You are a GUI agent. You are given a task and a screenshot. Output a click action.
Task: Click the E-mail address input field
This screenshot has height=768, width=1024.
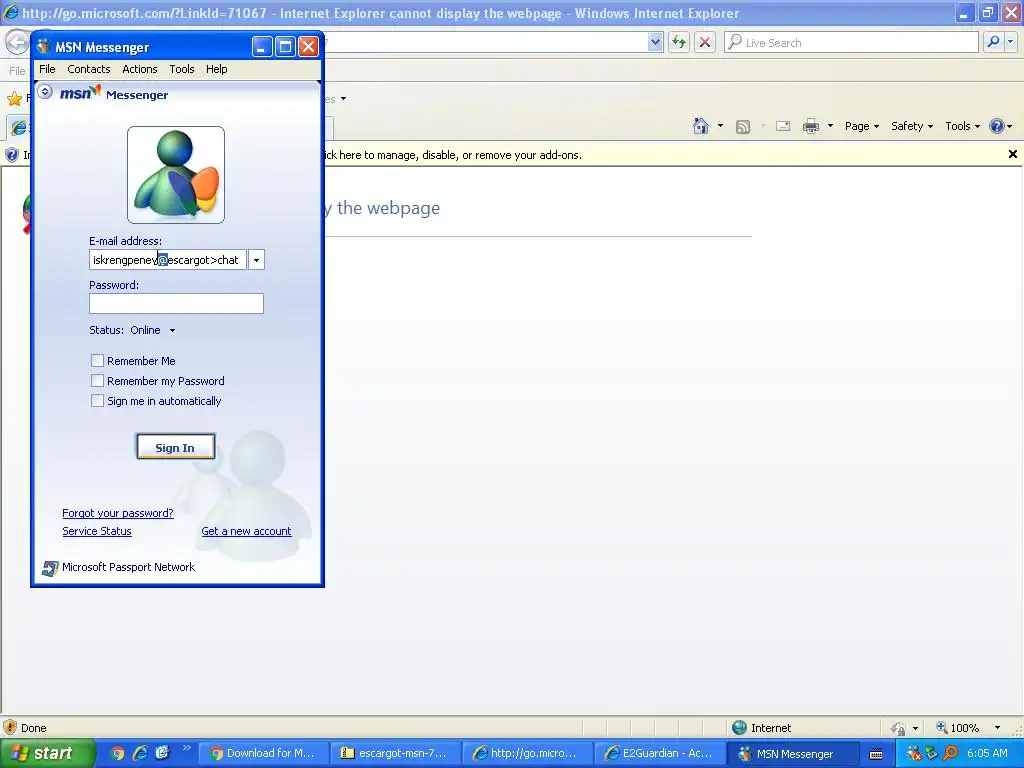coord(168,260)
